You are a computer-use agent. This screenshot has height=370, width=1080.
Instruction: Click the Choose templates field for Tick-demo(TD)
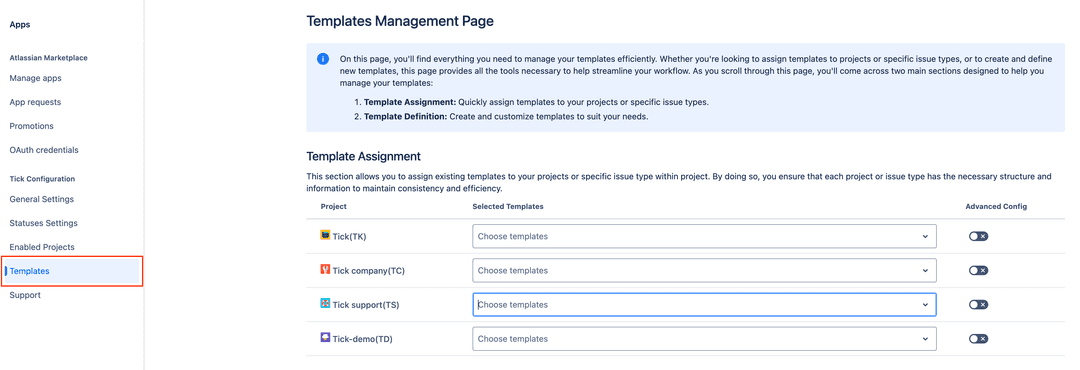[704, 339]
